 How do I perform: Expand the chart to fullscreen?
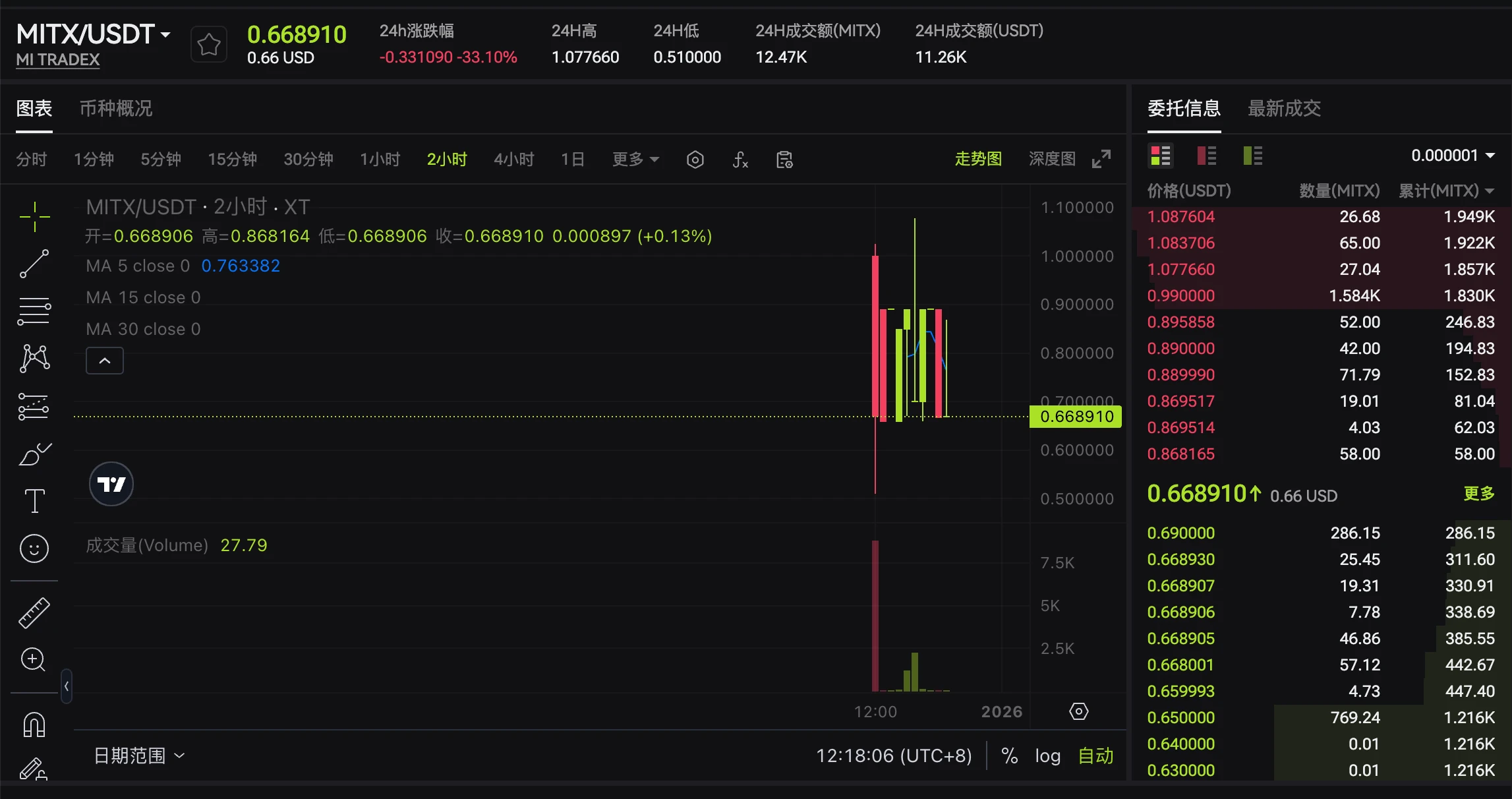tap(1101, 159)
